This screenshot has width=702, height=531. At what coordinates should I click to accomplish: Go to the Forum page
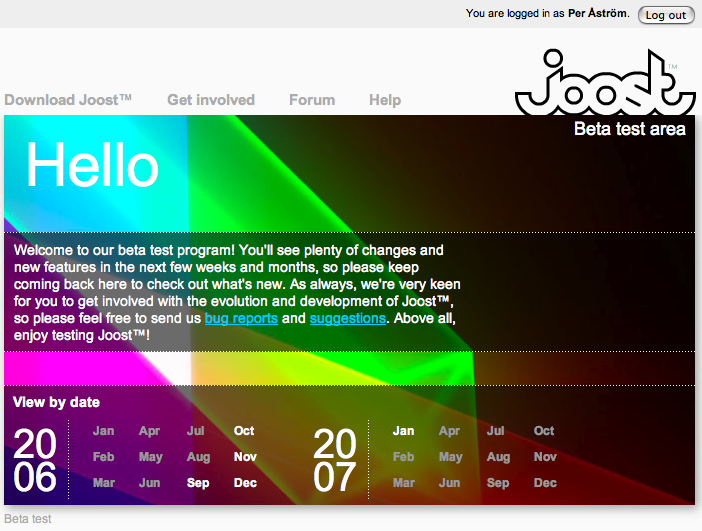[x=312, y=100]
